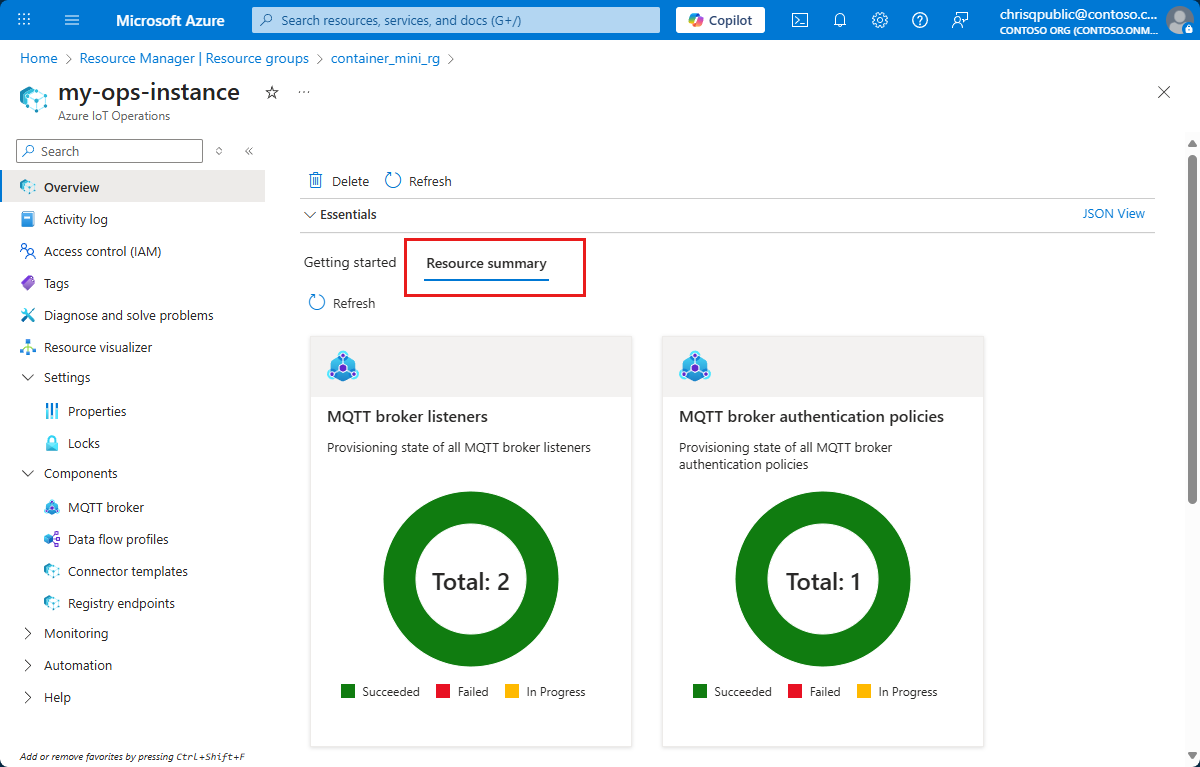
Task: Click the green Succeeded legend swatch for listeners
Action: pyautogui.click(x=348, y=692)
